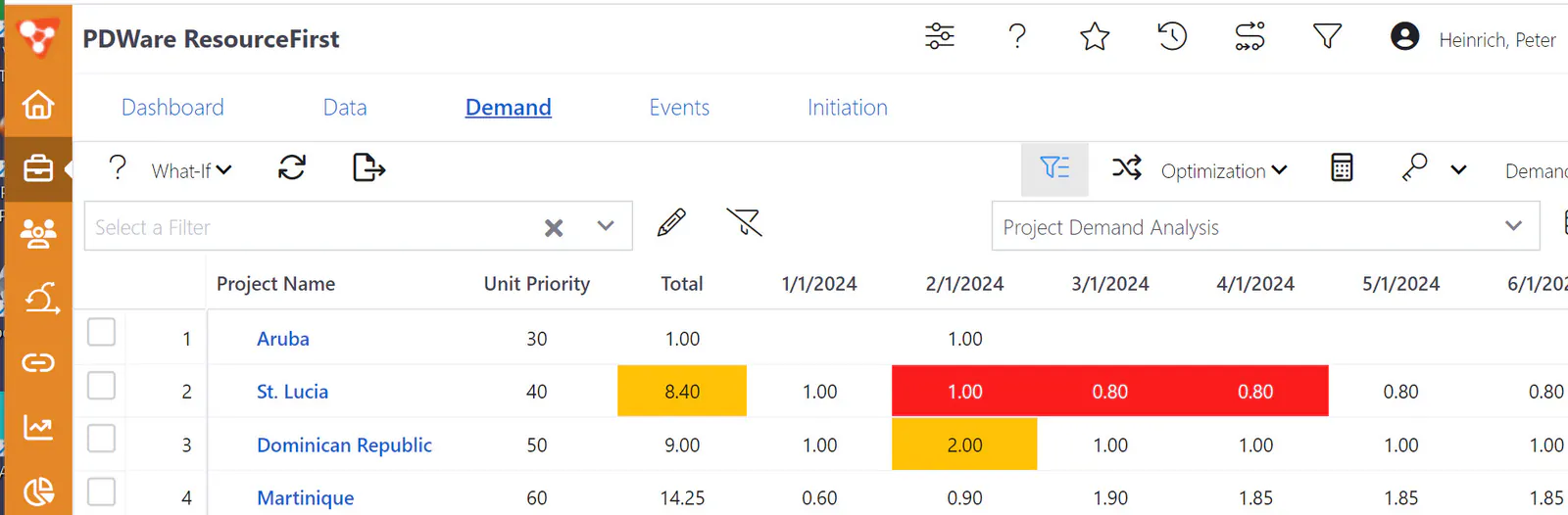Check the Martinique row checkbox
Viewport: 1568px width, 515px height.
tap(101, 492)
